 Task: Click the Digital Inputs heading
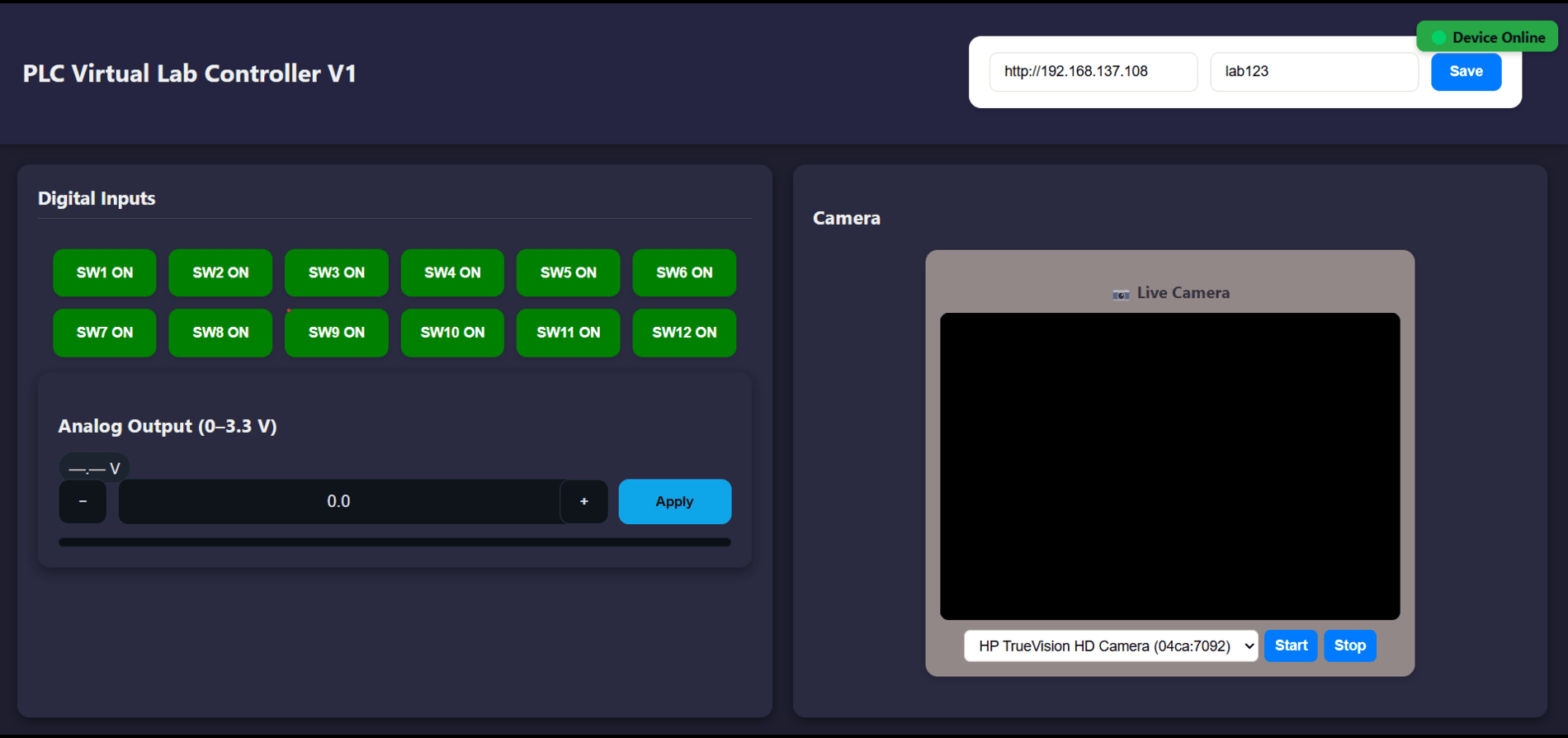(x=97, y=198)
